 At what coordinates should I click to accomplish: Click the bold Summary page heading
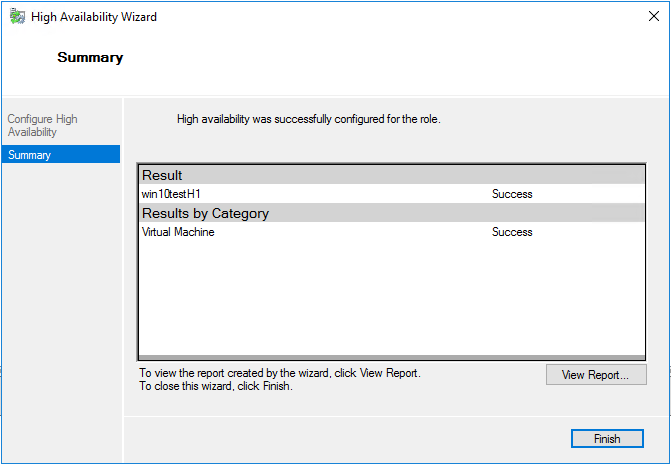pos(90,57)
